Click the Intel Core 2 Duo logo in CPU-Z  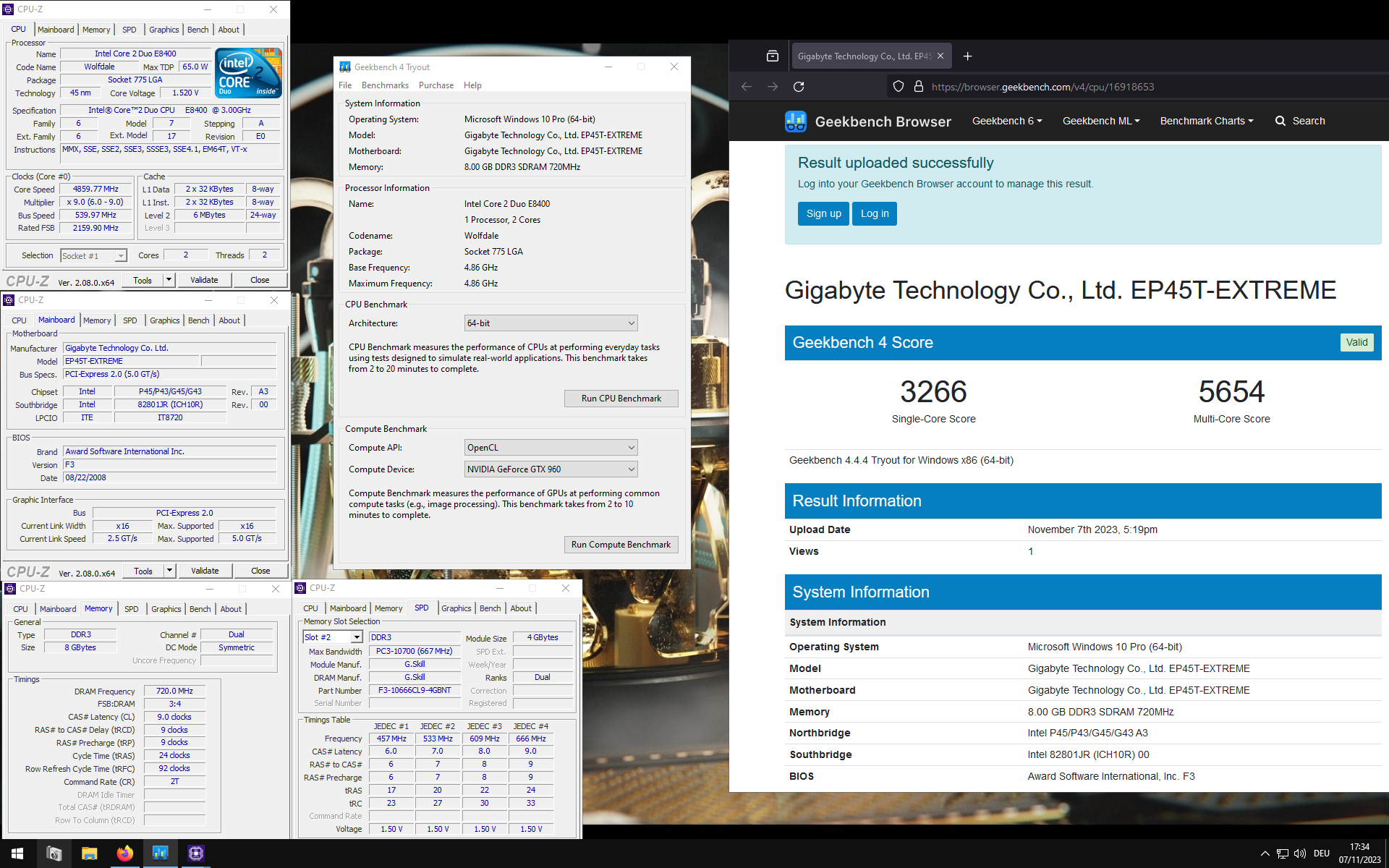click(249, 73)
